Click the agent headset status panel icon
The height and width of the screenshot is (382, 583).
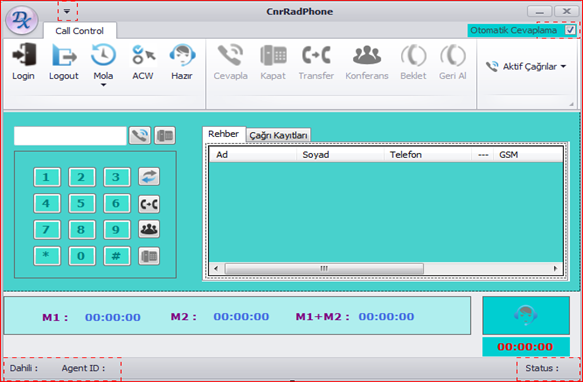pyautogui.click(x=526, y=315)
